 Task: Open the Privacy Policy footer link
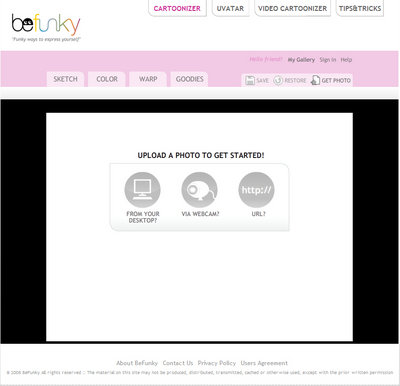click(x=217, y=363)
